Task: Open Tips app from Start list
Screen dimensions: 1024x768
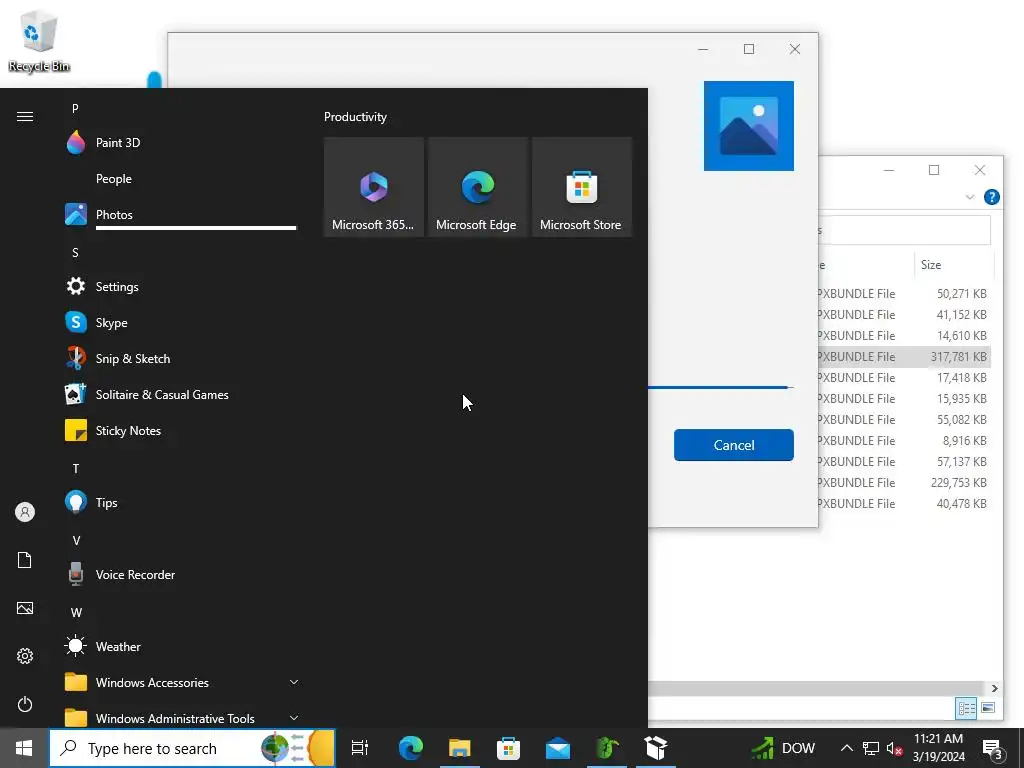Action: [x=180, y=502]
